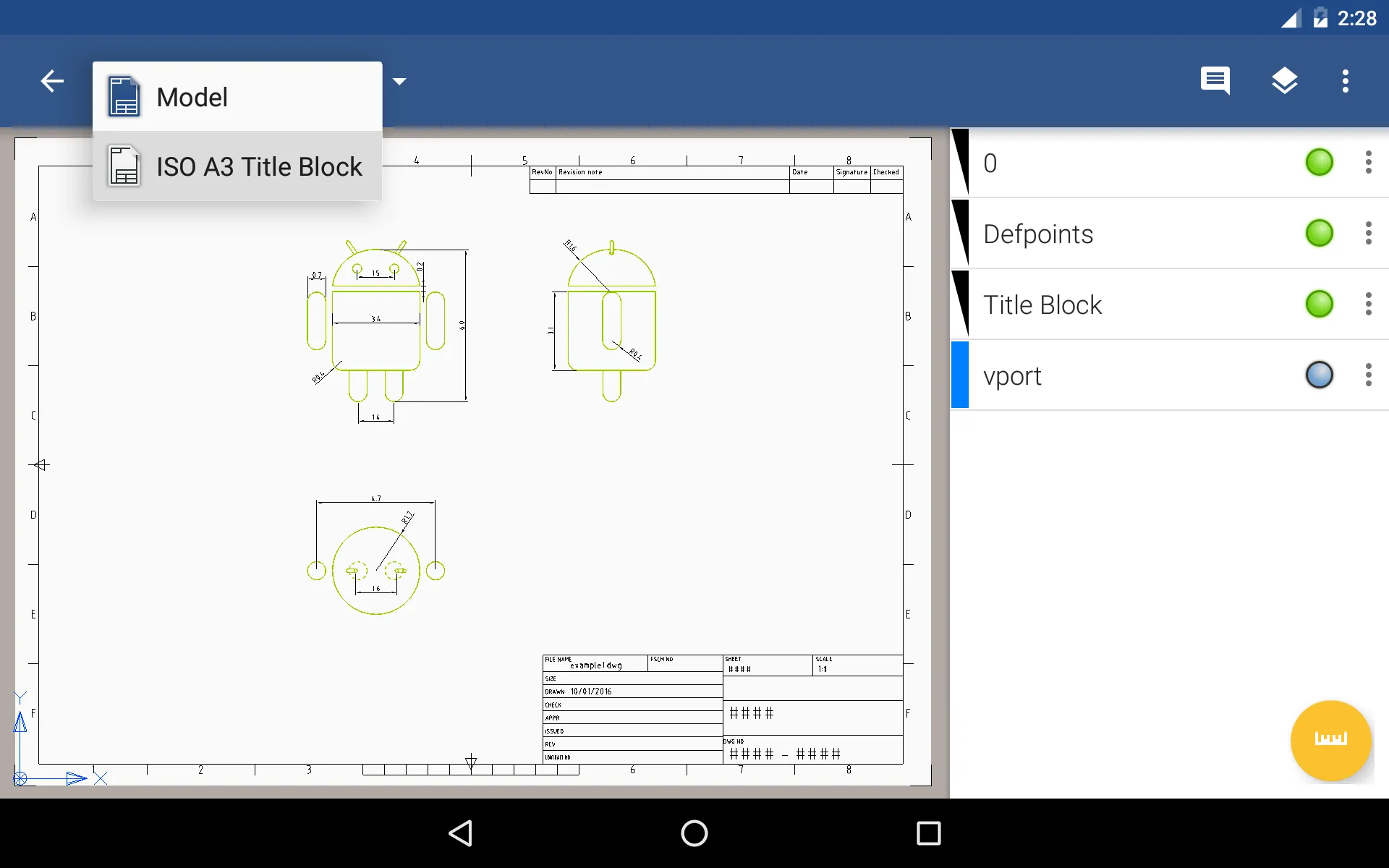This screenshot has width=1389, height=868.
Task: Click the Model sheet document icon
Action: coord(122,96)
